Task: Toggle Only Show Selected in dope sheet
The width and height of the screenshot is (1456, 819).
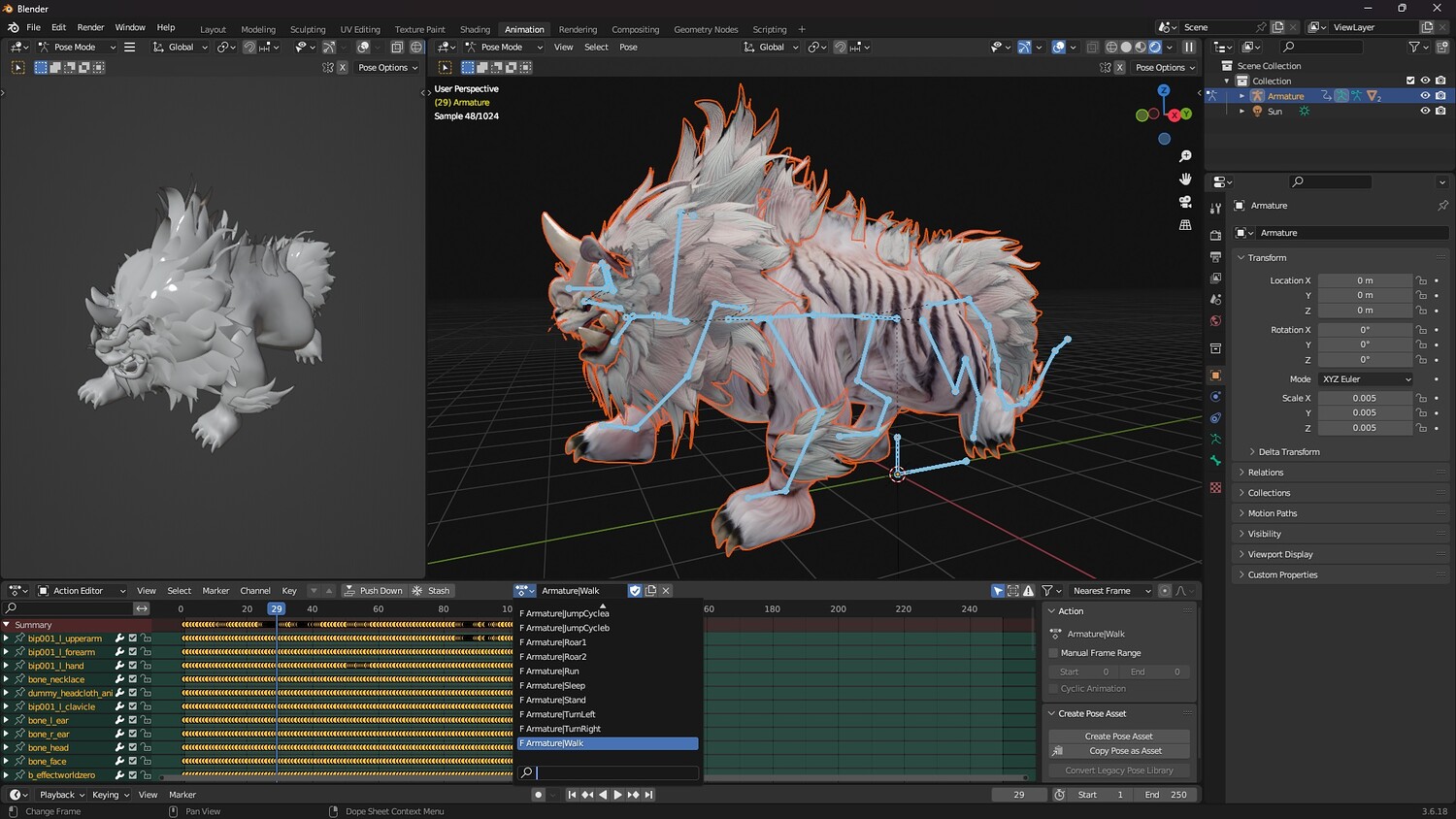Action: (x=998, y=590)
